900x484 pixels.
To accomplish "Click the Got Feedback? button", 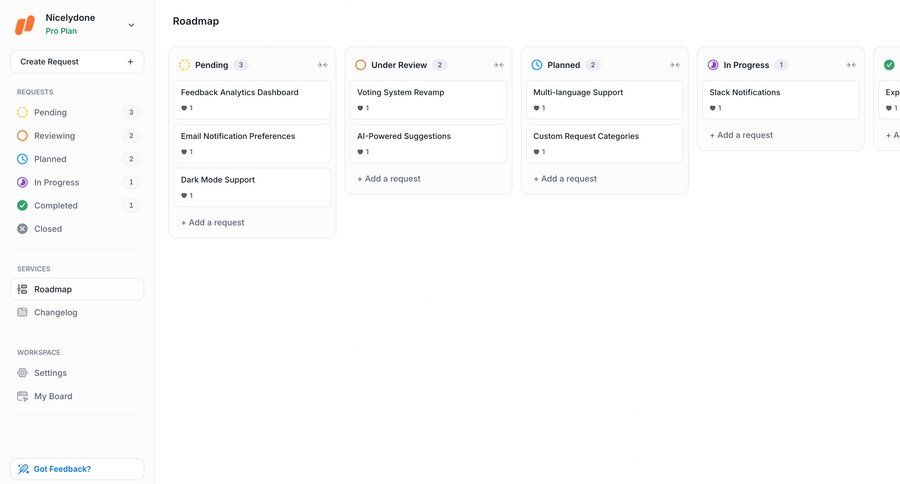I will [x=77, y=469].
